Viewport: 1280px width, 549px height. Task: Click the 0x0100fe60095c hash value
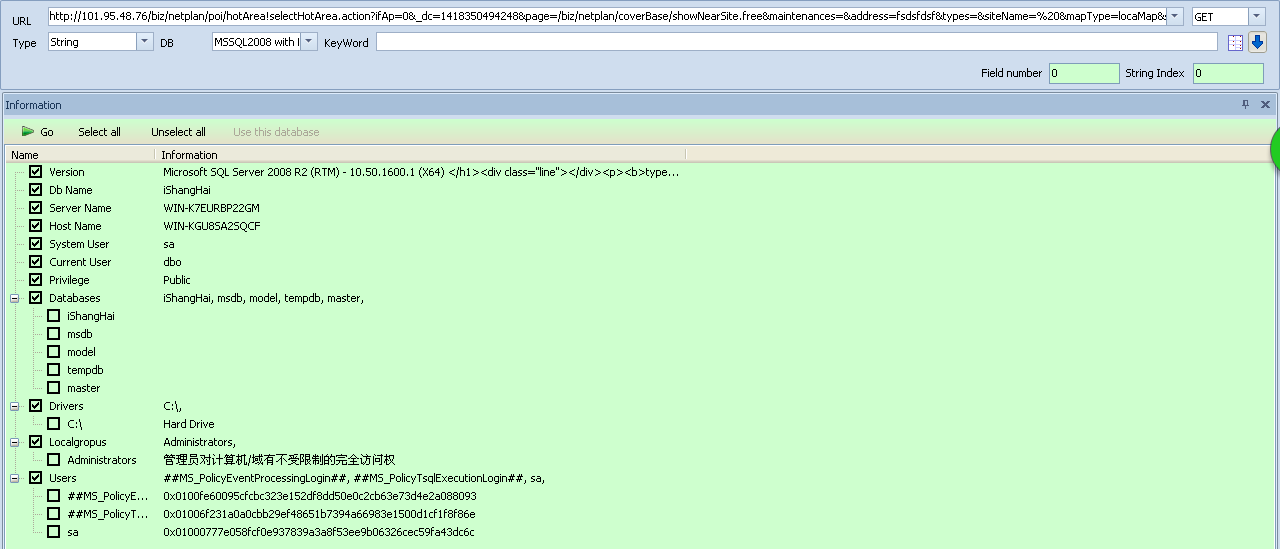tap(320, 496)
